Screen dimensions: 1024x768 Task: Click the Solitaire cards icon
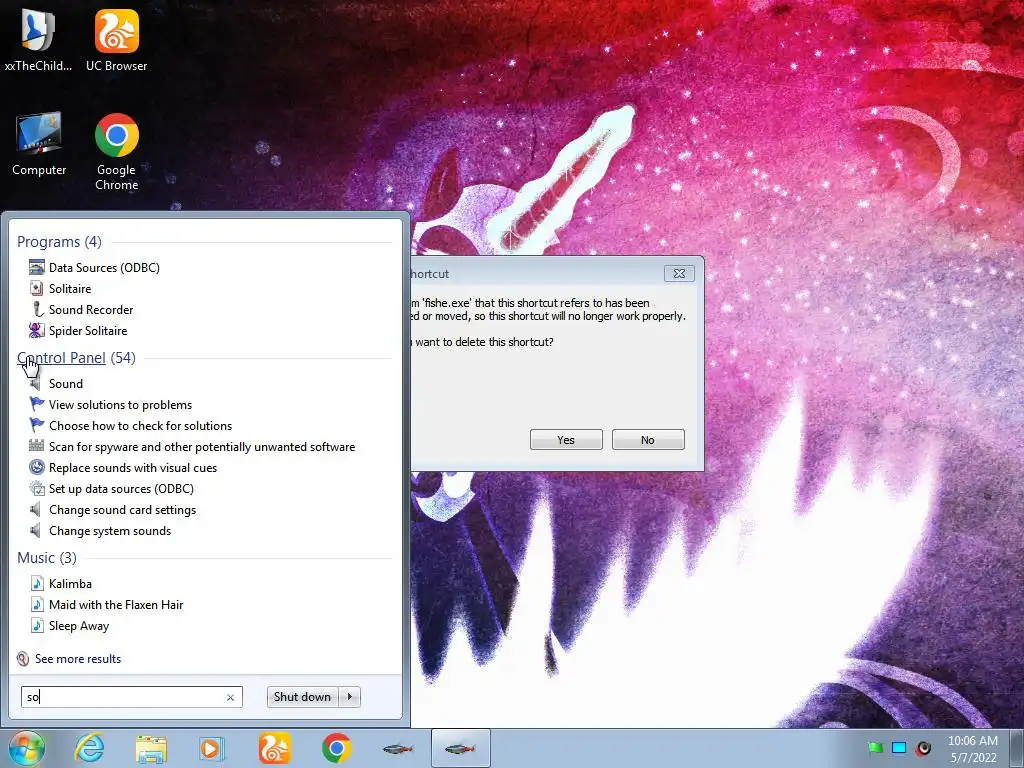(x=37, y=288)
